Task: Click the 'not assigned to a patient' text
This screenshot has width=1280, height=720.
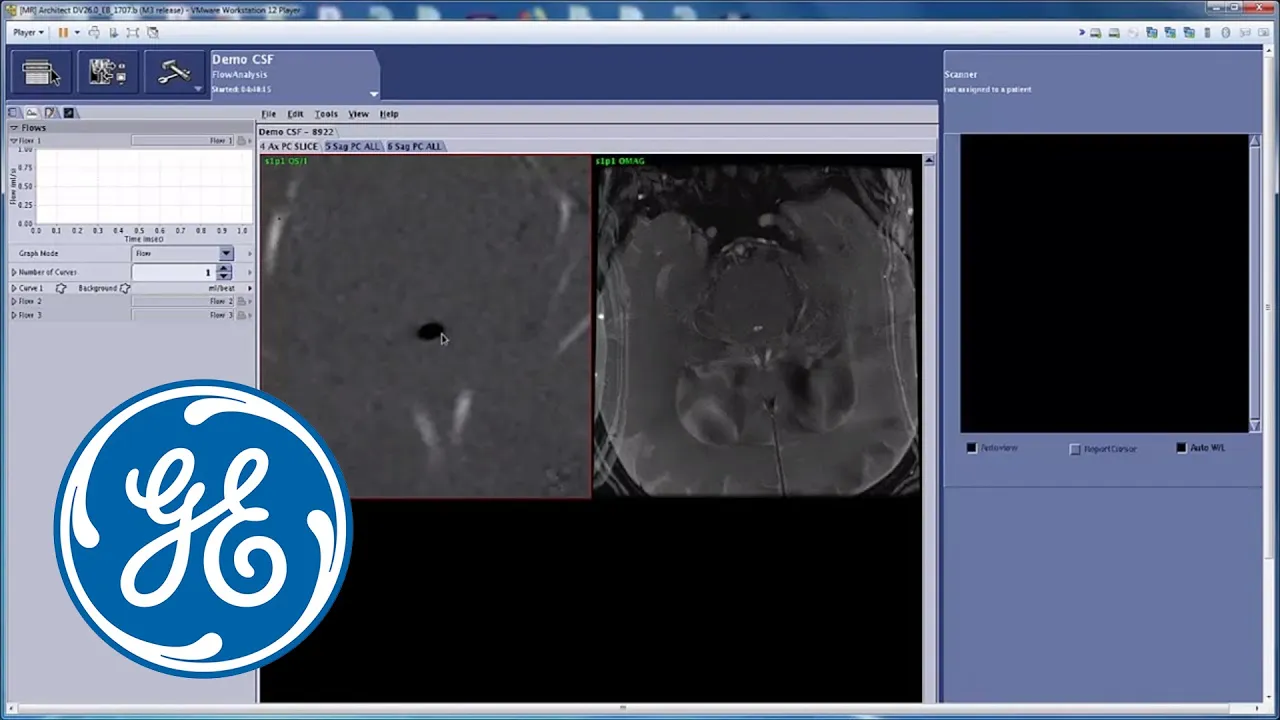Action: coord(987,89)
